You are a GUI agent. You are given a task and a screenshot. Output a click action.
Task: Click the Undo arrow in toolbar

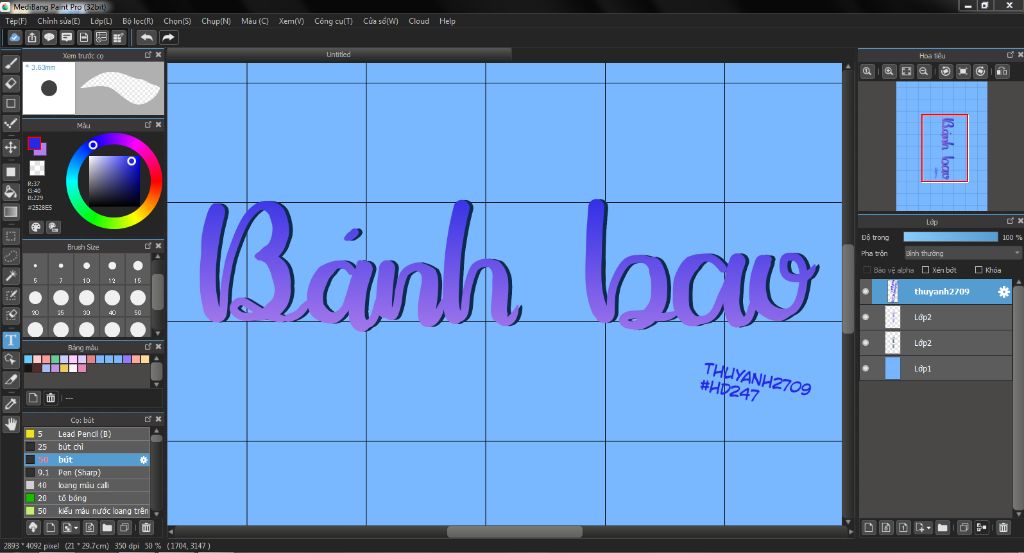pyautogui.click(x=148, y=38)
